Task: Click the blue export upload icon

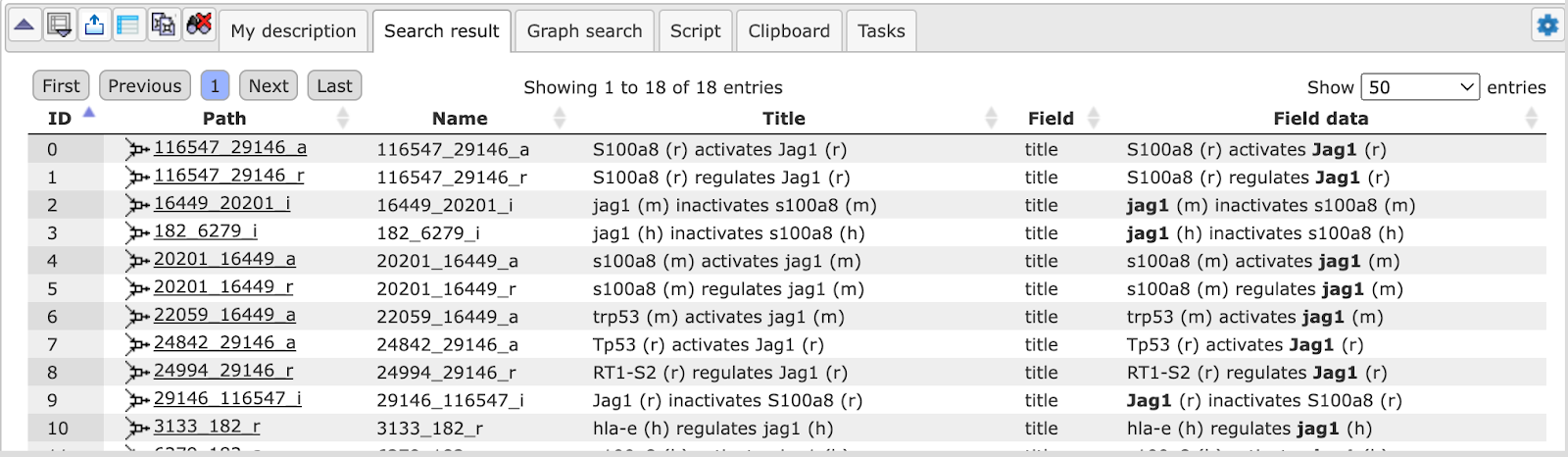Action: pyautogui.click(x=94, y=25)
